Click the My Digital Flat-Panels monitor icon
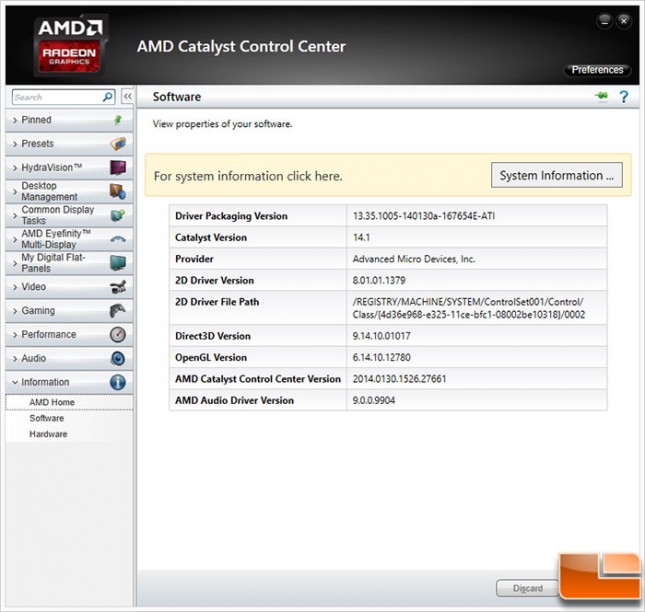The width and height of the screenshot is (645, 612). click(118, 263)
